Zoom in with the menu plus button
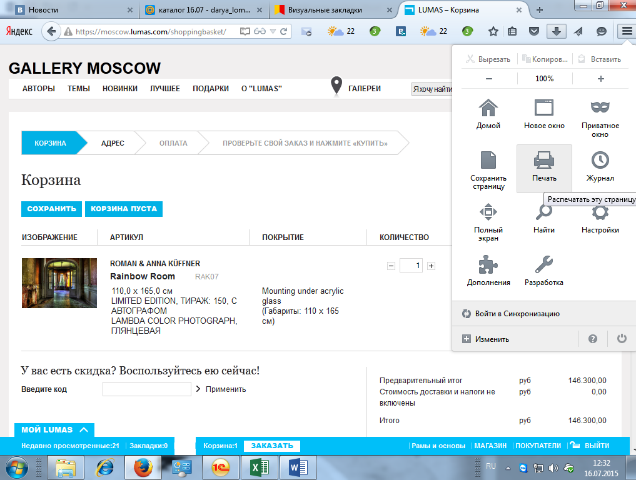 (601, 78)
